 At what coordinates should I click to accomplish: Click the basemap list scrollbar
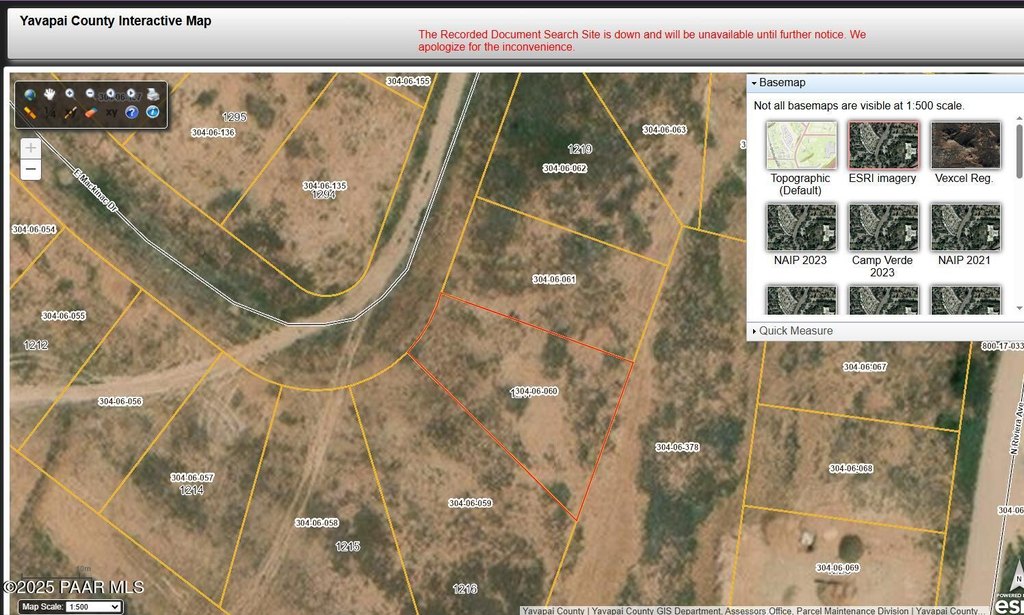[x=1019, y=150]
